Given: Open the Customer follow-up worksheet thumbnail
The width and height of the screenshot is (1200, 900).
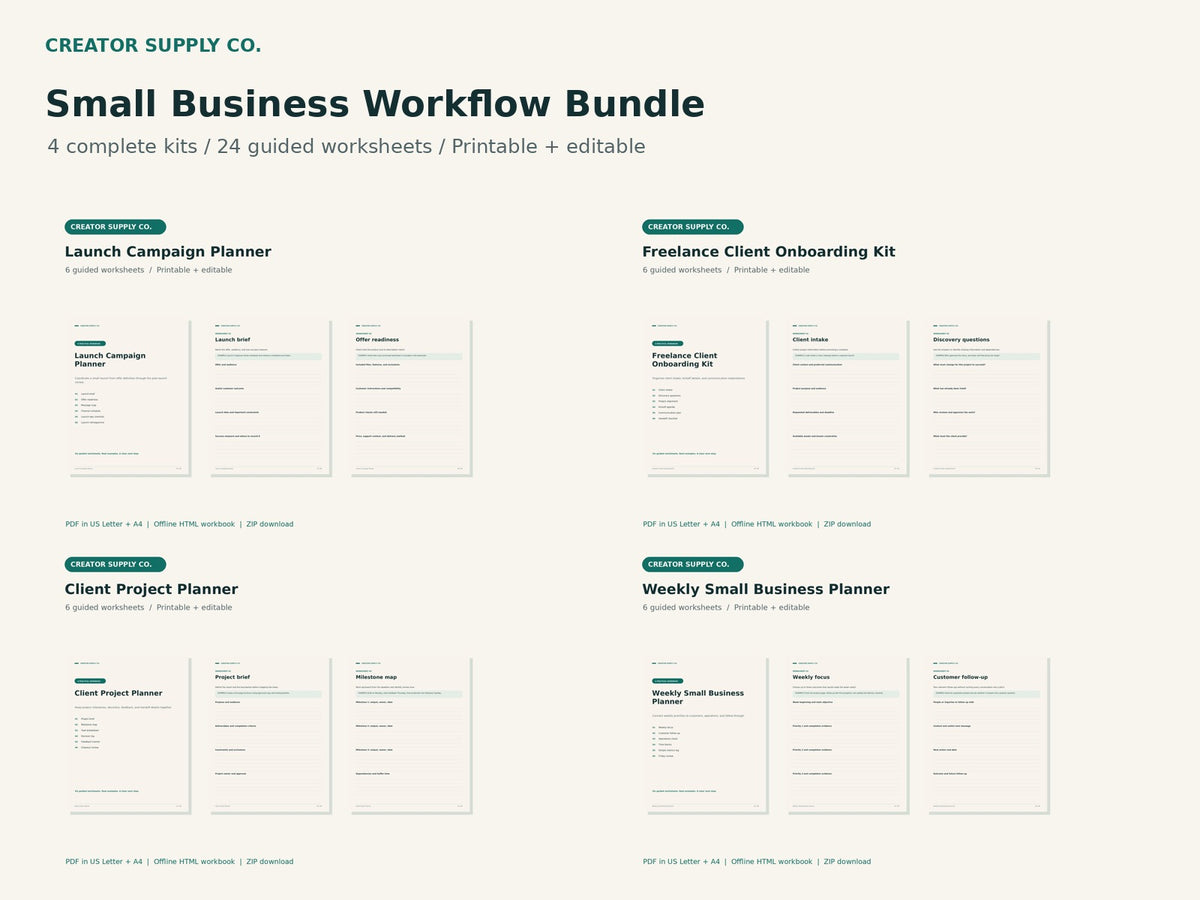Looking at the screenshot, I should 988,734.
